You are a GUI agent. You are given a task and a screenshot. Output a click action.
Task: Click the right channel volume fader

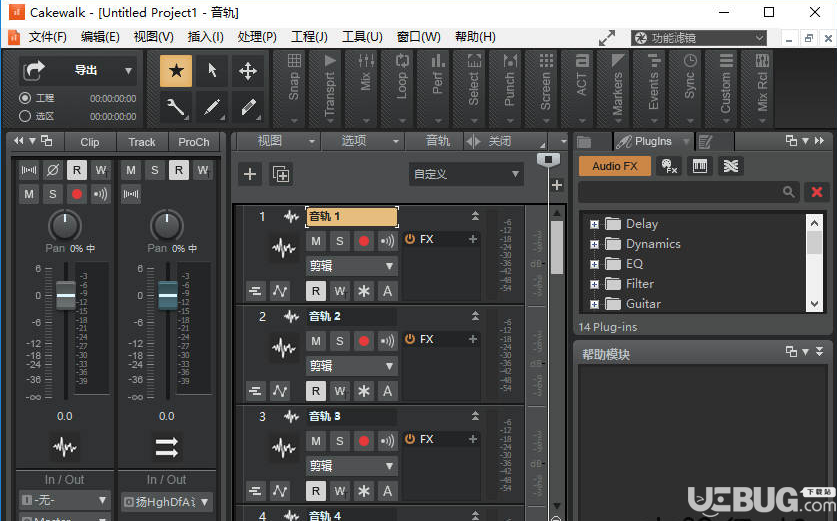click(x=168, y=295)
